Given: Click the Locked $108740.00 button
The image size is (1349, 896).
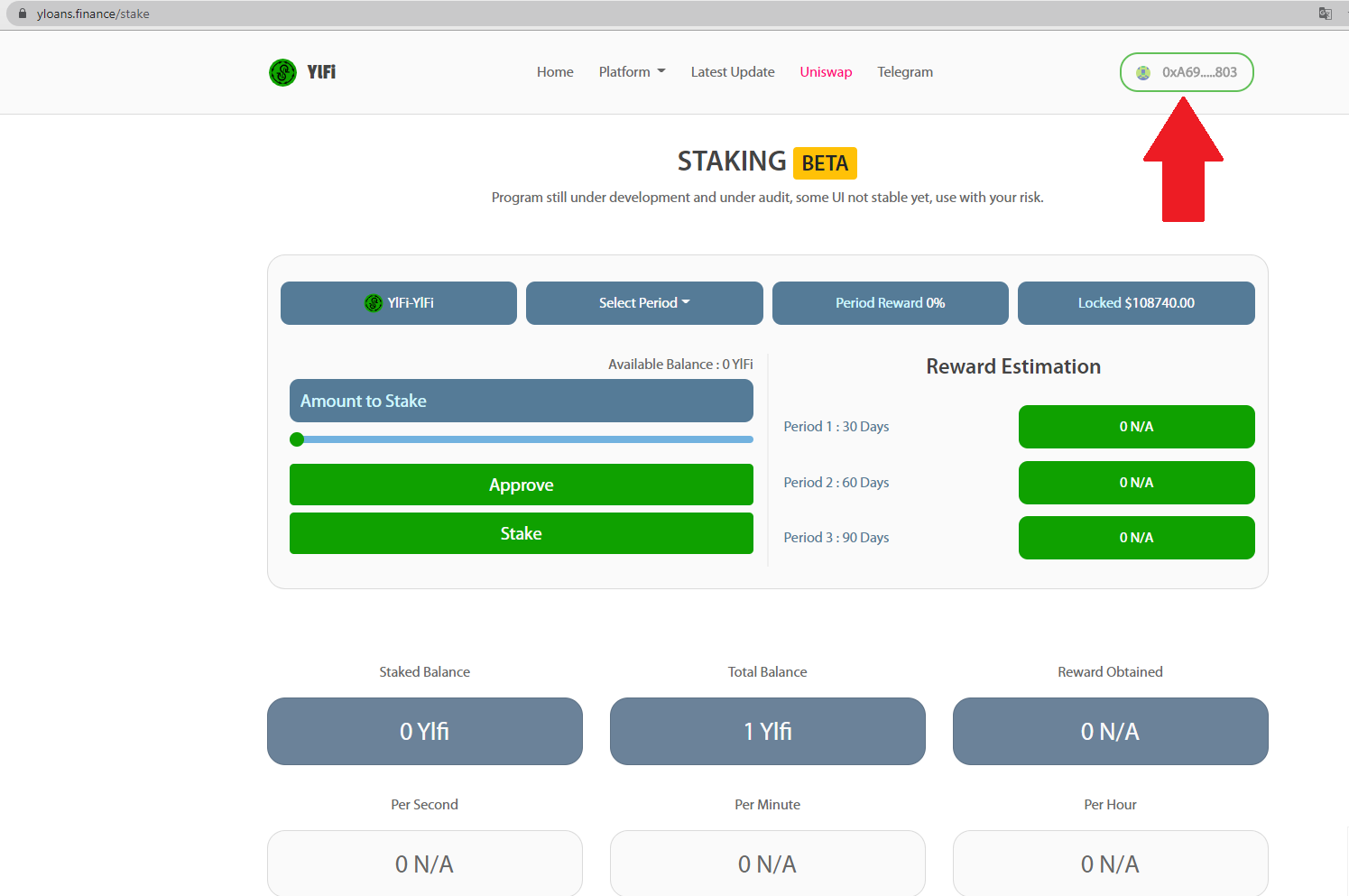Looking at the screenshot, I should pyautogui.click(x=1136, y=303).
